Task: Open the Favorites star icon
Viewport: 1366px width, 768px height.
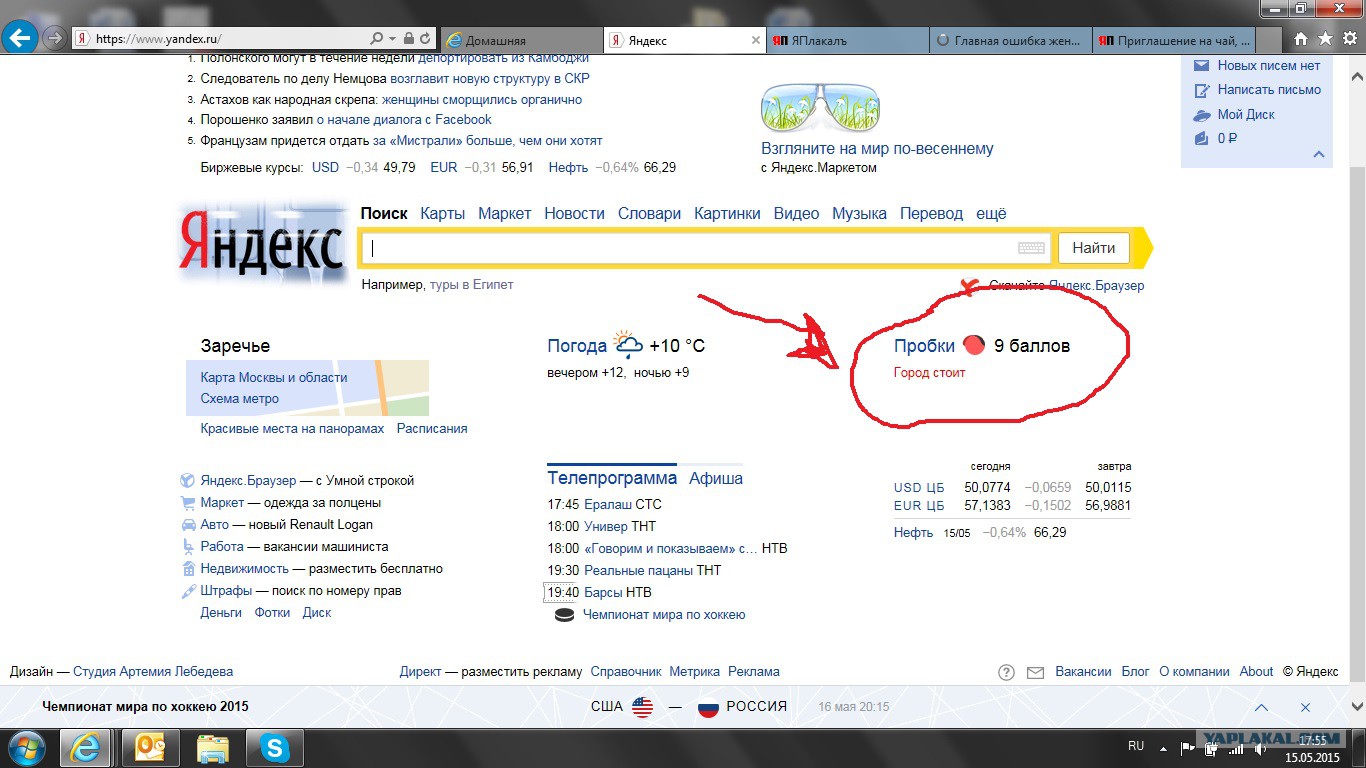Action: (1325, 39)
